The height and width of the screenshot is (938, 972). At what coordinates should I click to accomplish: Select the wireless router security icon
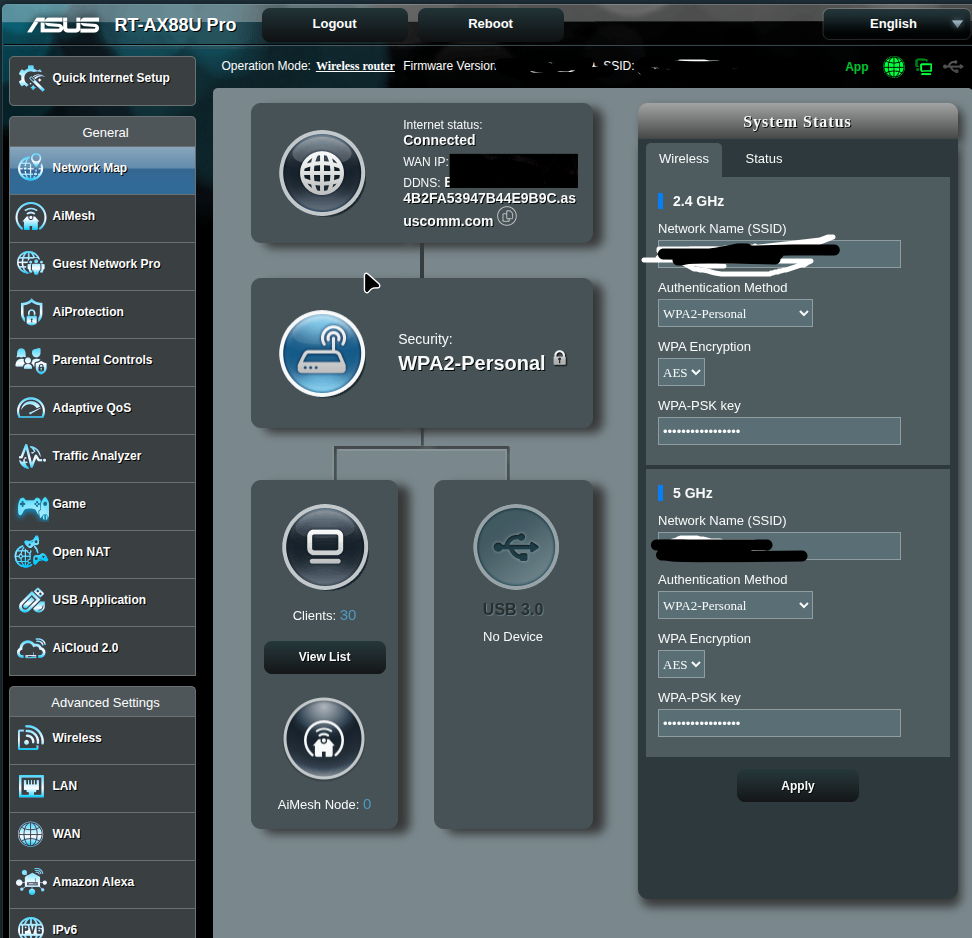click(x=322, y=353)
